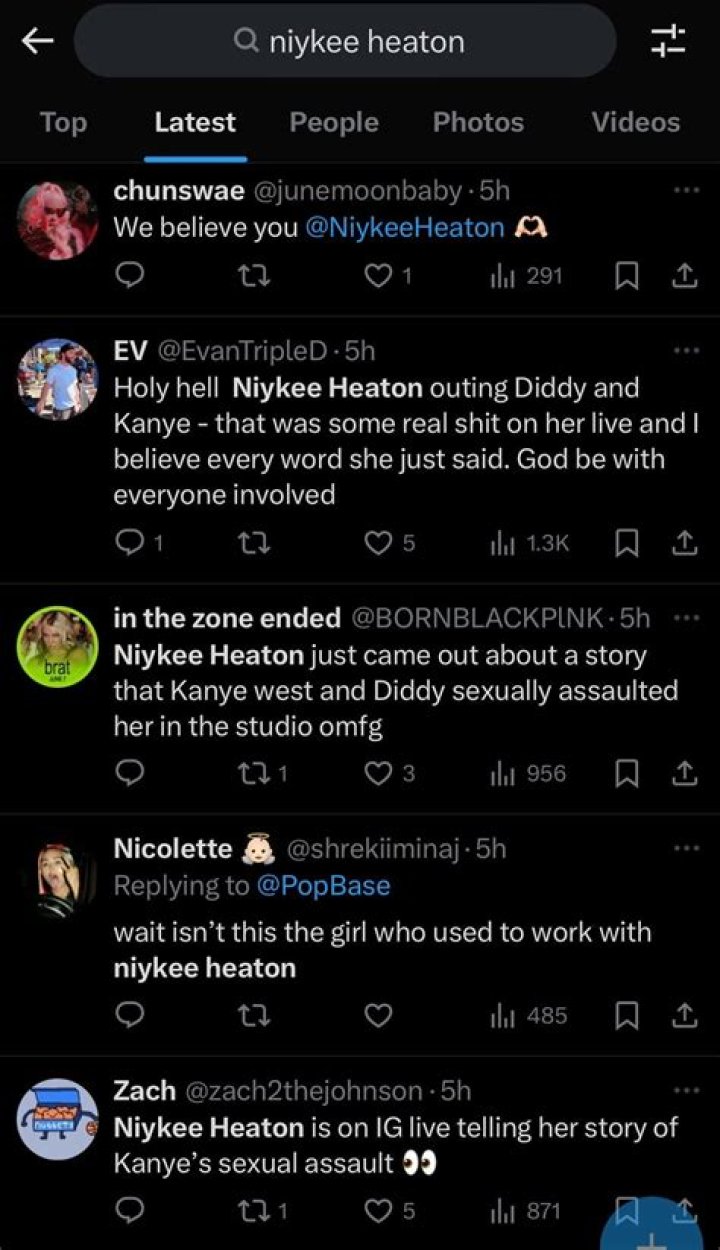Reply to Zach's tweet
The width and height of the screenshot is (720, 1250).
(131, 1211)
